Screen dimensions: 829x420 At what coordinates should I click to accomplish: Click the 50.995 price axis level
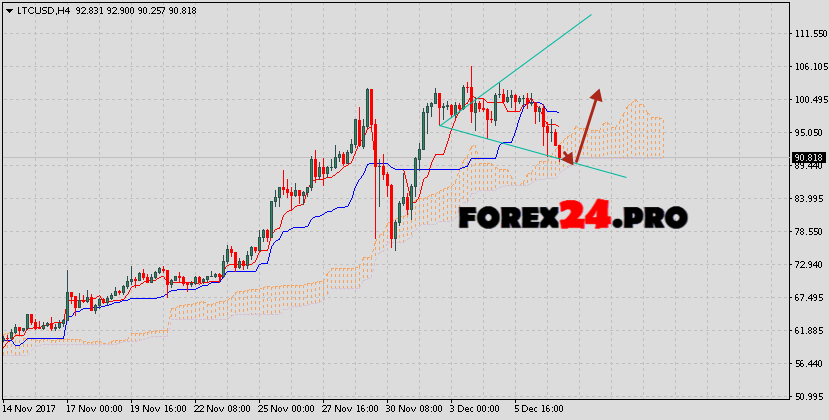tap(807, 396)
